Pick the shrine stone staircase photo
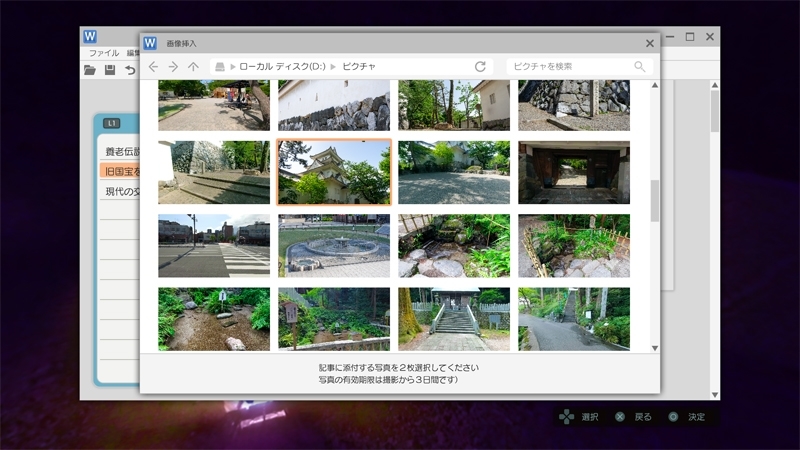Image resolution: width=800 pixels, height=450 pixels. [x=454, y=319]
